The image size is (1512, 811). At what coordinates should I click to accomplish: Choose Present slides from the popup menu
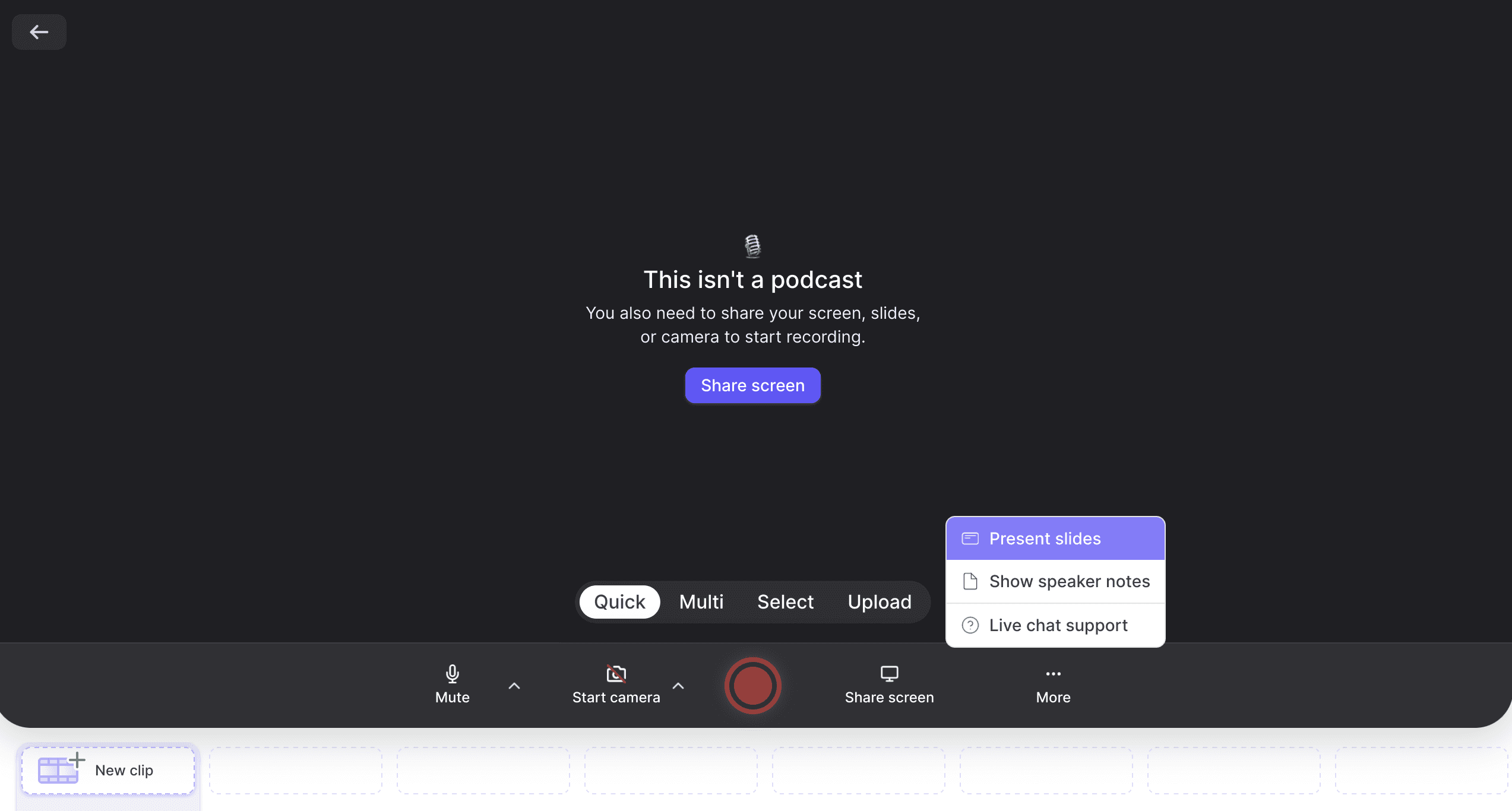(x=1055, y=538)
